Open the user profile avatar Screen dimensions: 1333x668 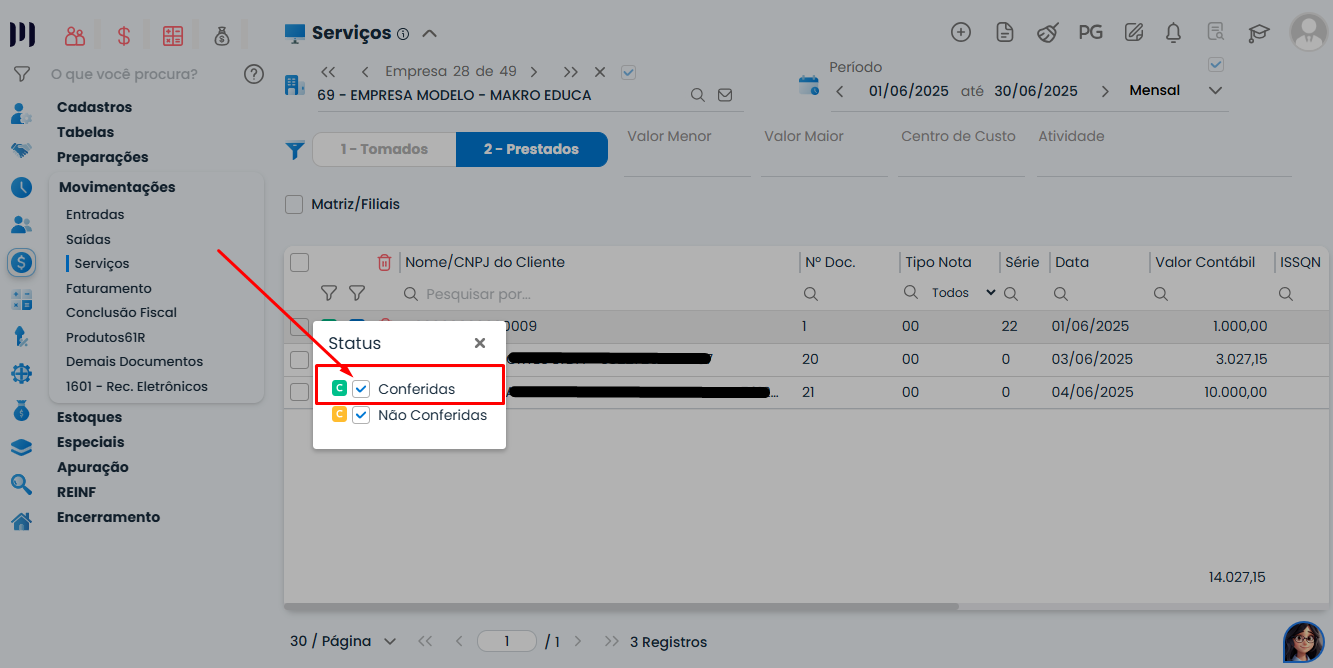1308,32
